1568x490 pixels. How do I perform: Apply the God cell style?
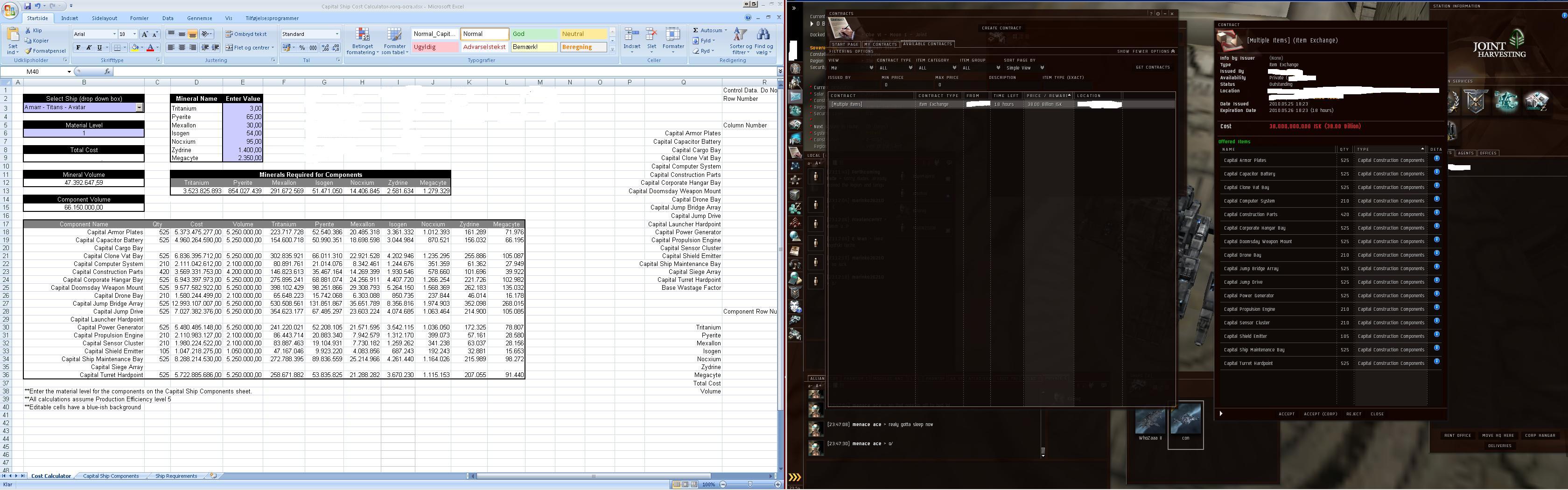[x=534, y=34]
